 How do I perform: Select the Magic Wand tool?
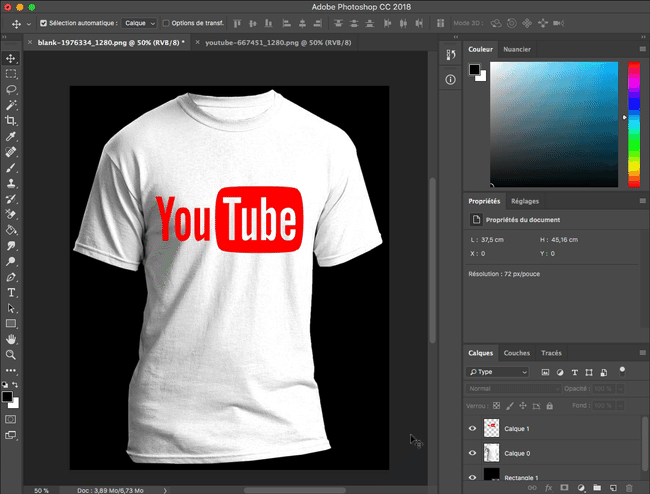pos(11,105)
